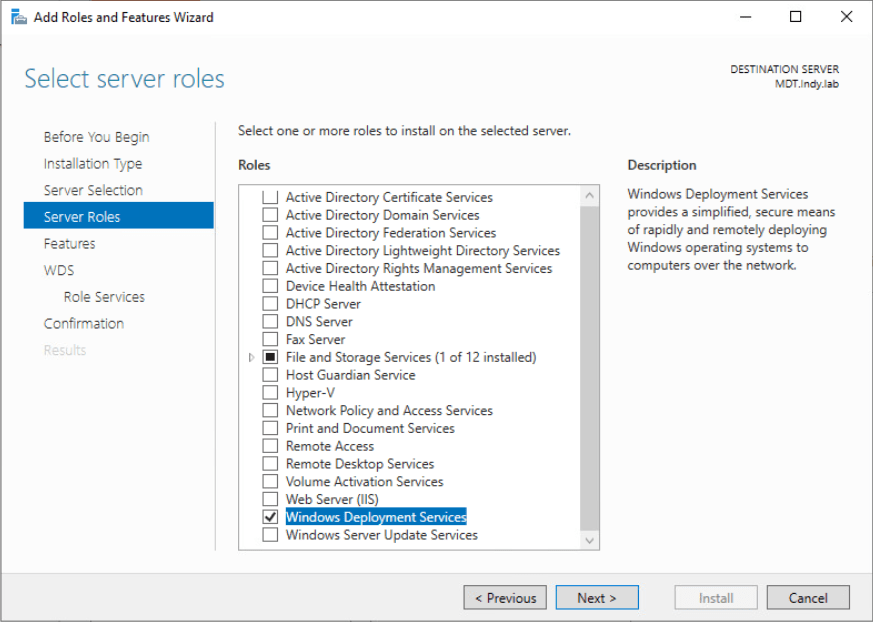Cancel the wizard

click(x=807, y=598)
